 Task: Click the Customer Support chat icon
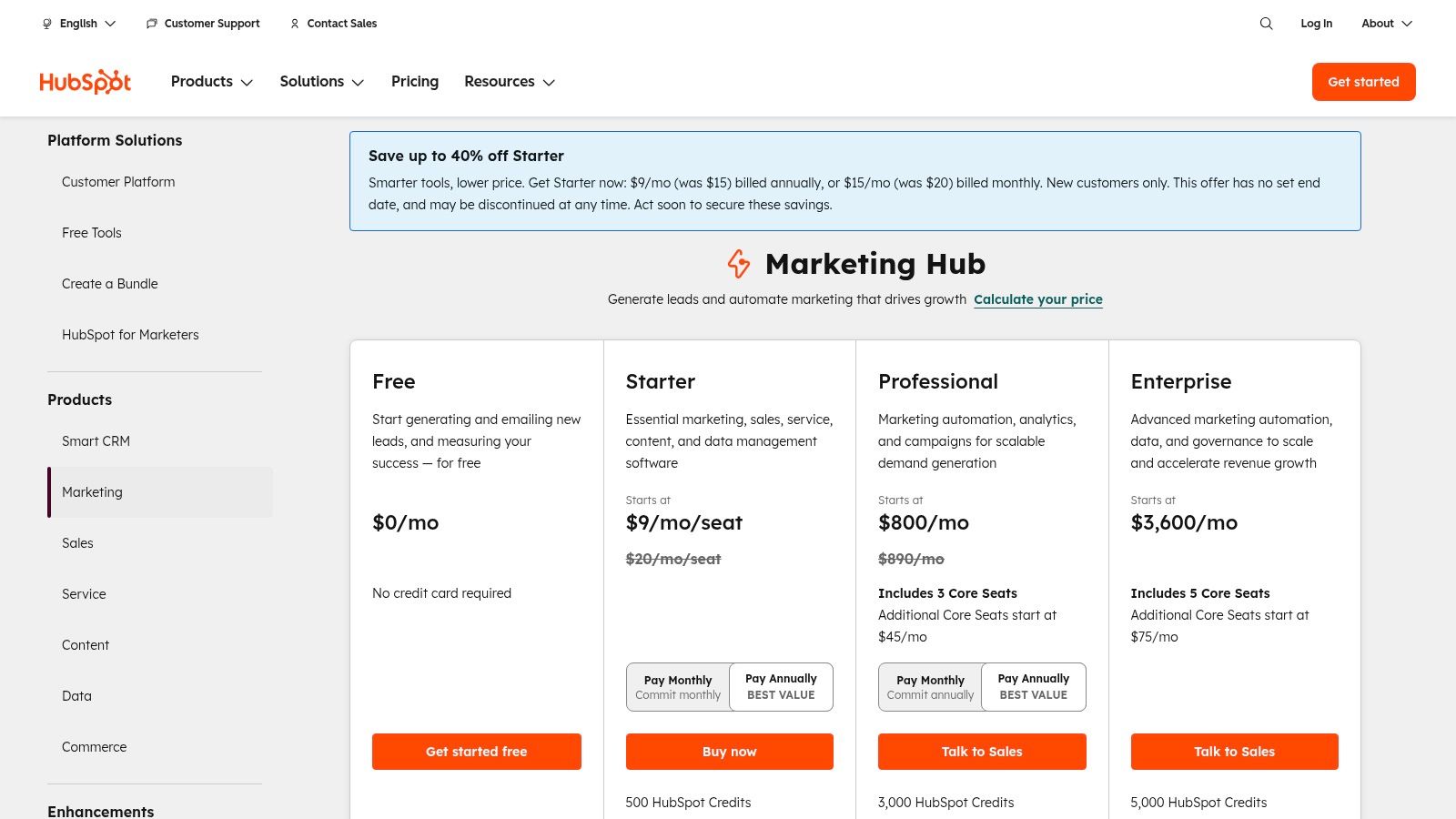coord(151,24)
